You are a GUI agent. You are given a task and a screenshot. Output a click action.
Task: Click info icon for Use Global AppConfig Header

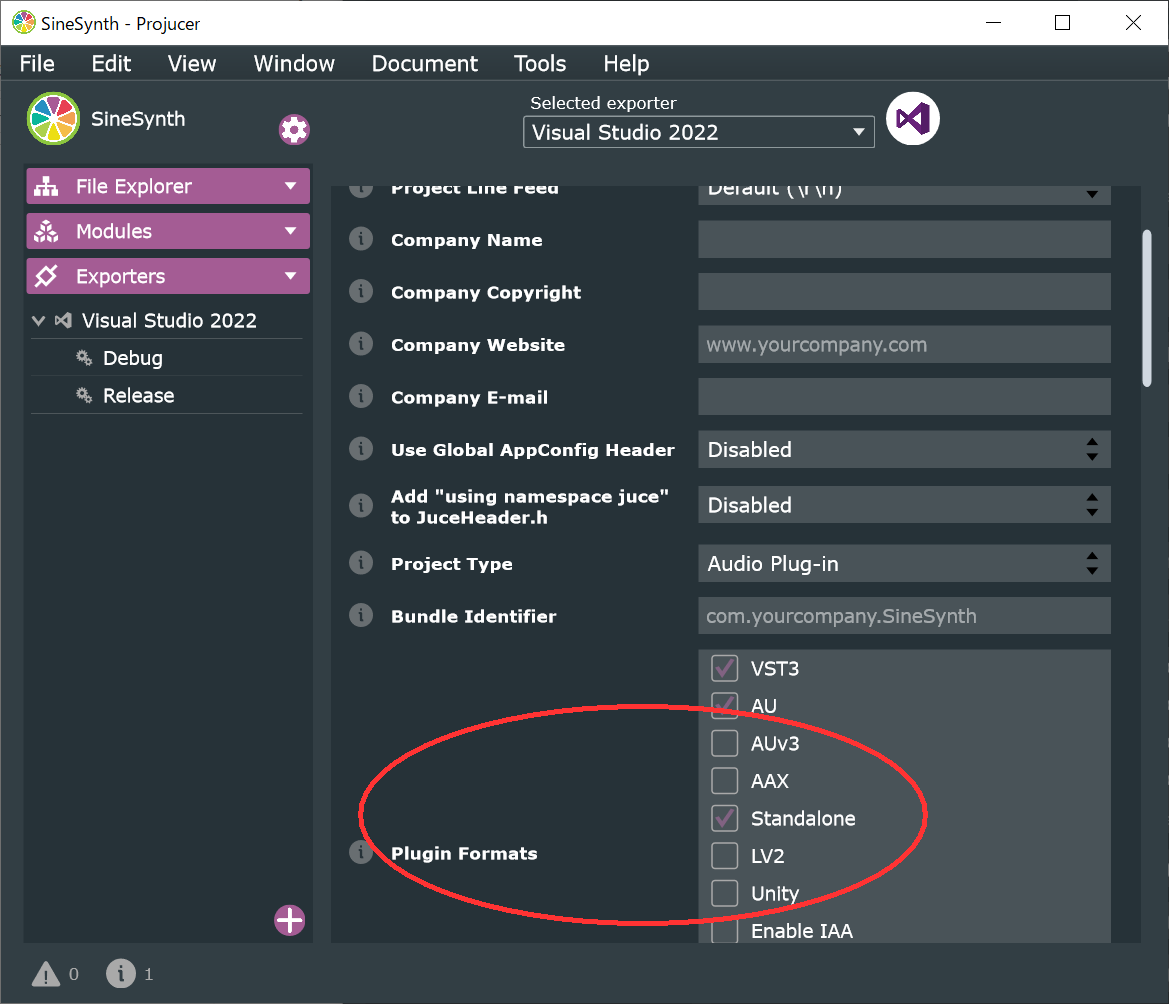361,449
